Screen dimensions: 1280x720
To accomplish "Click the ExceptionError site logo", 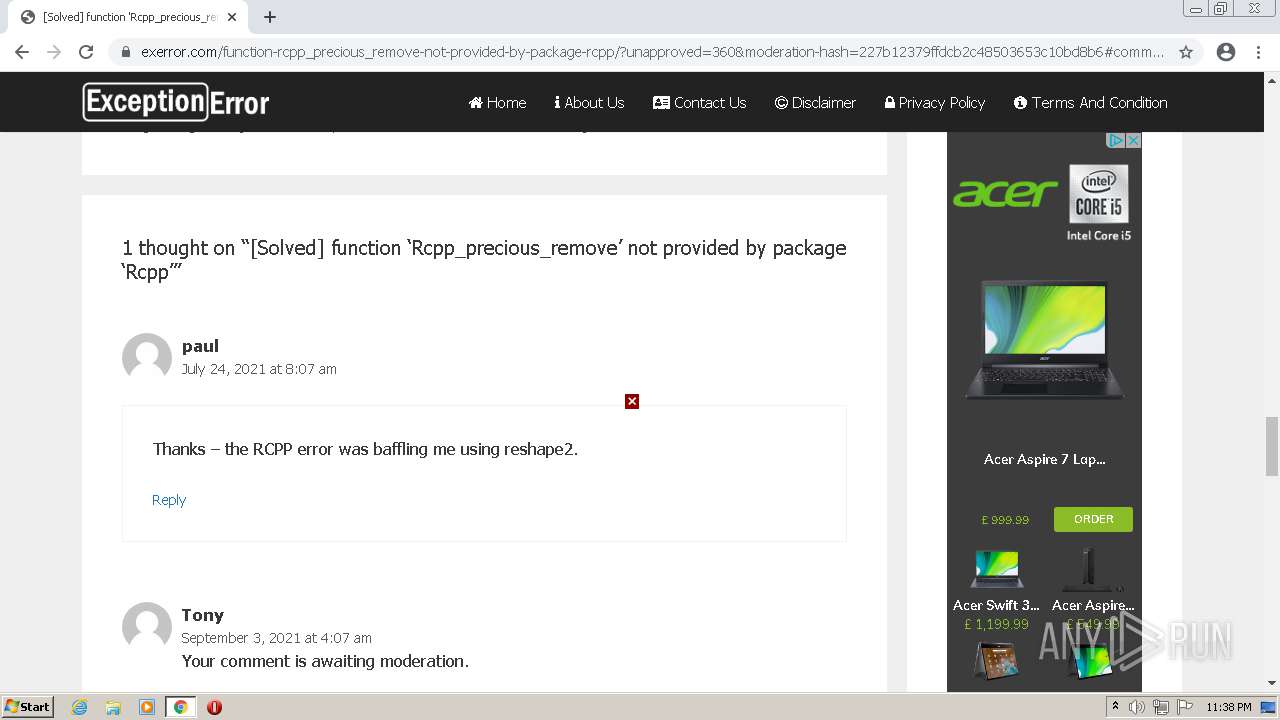I will point(176,102).
